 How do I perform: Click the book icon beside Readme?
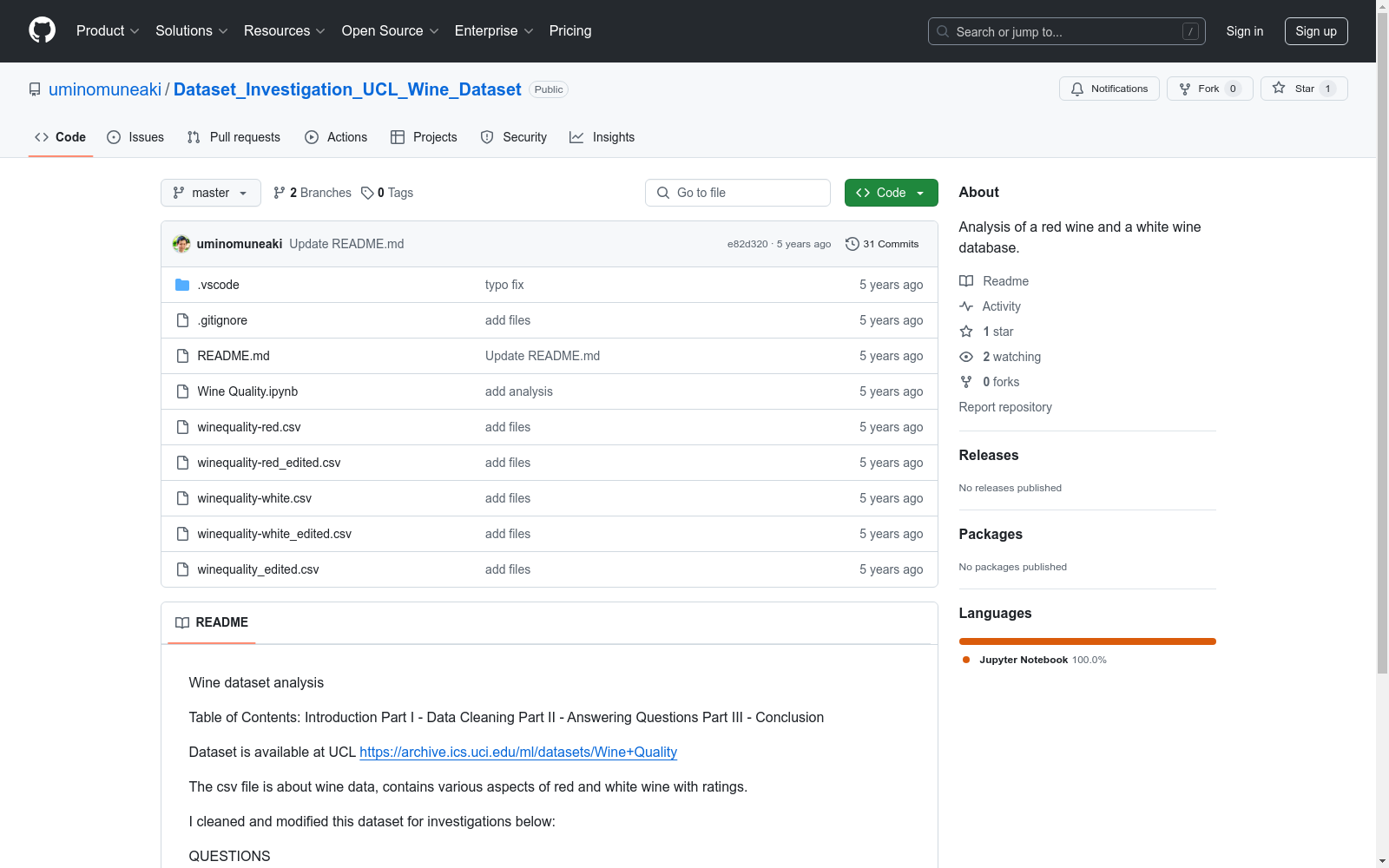coord(966,281)
